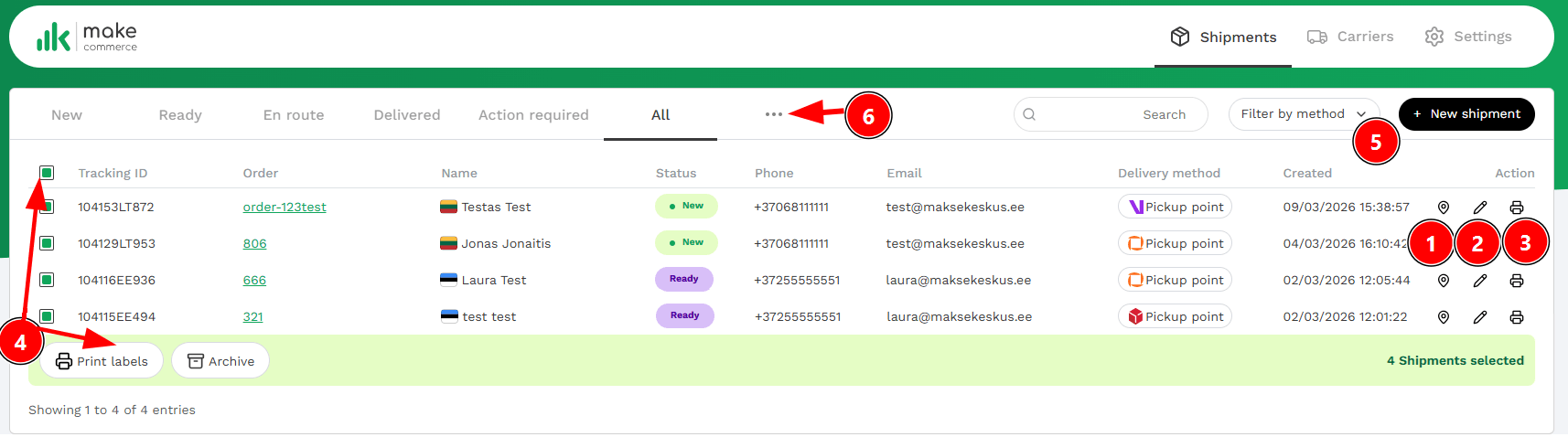Open the Carriers section
1568x437 pixels.
click(x=1350, y=37)
